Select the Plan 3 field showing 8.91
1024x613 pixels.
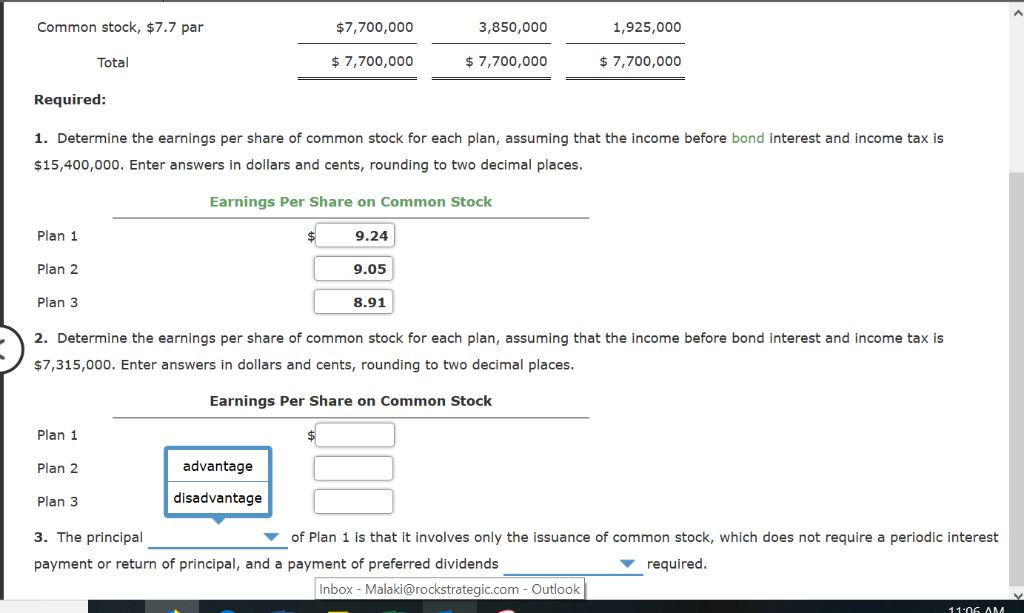(353, 301)
